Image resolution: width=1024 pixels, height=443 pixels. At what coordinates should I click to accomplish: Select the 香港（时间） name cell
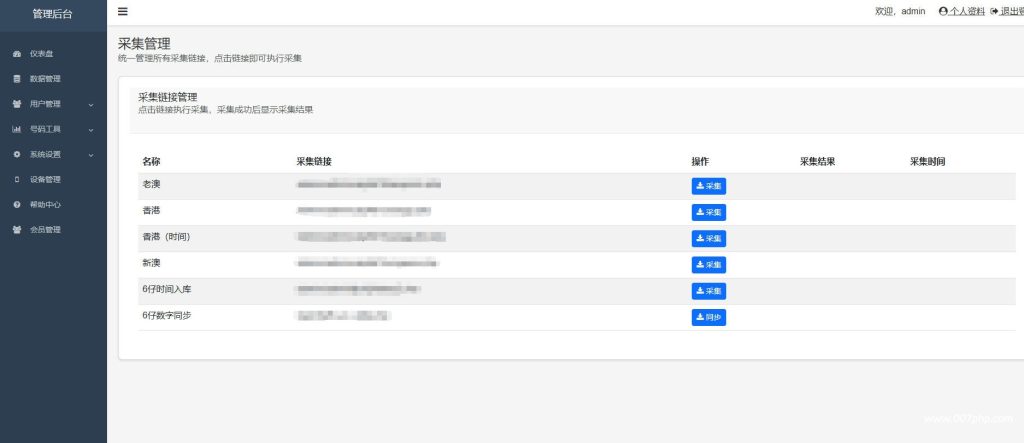(x=167, y=237)
